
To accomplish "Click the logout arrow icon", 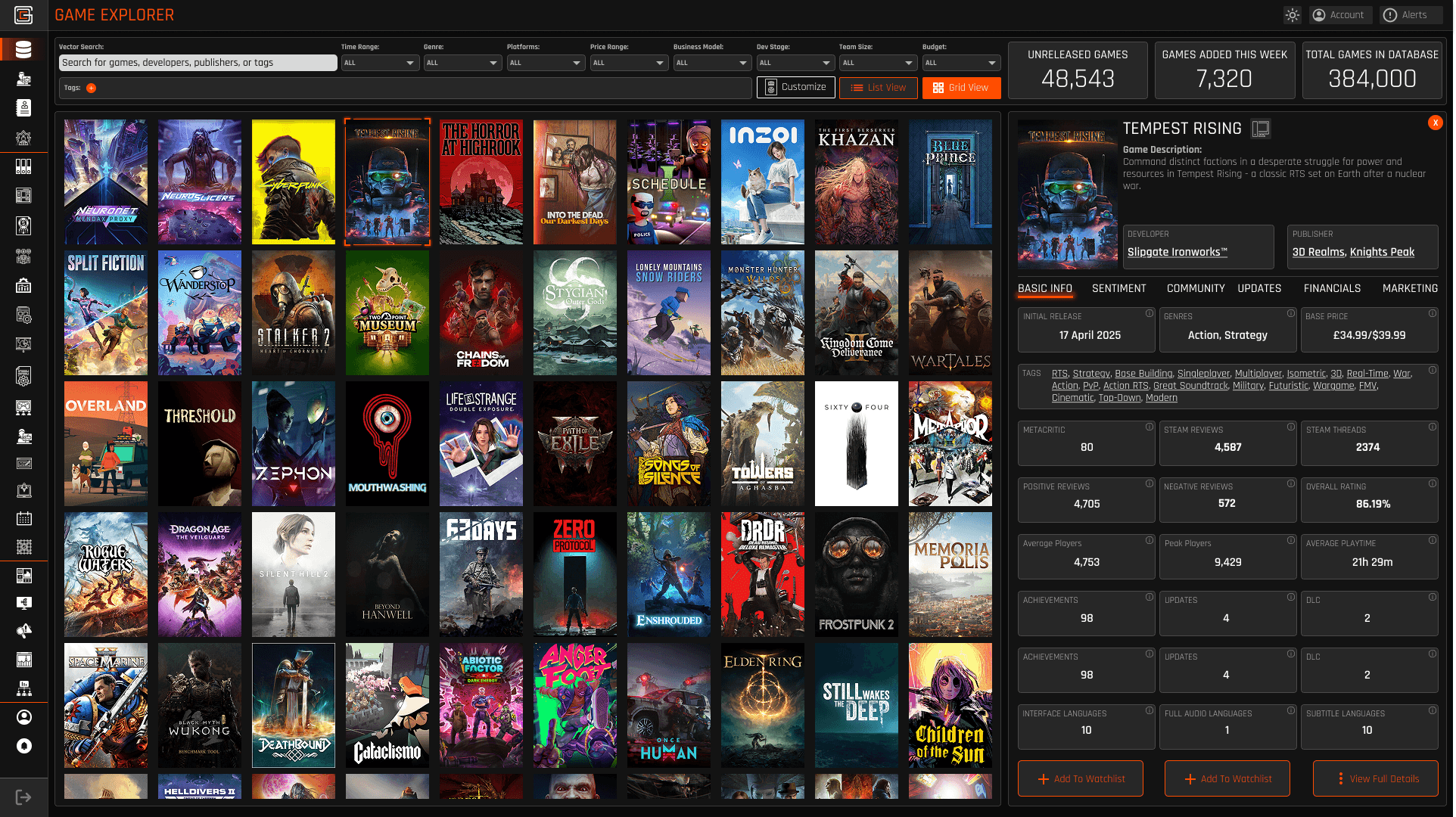I will (23, 797).
